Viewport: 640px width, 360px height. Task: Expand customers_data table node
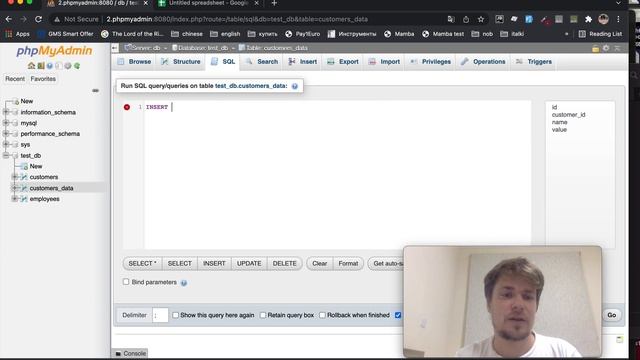click(x=15, y=188)
